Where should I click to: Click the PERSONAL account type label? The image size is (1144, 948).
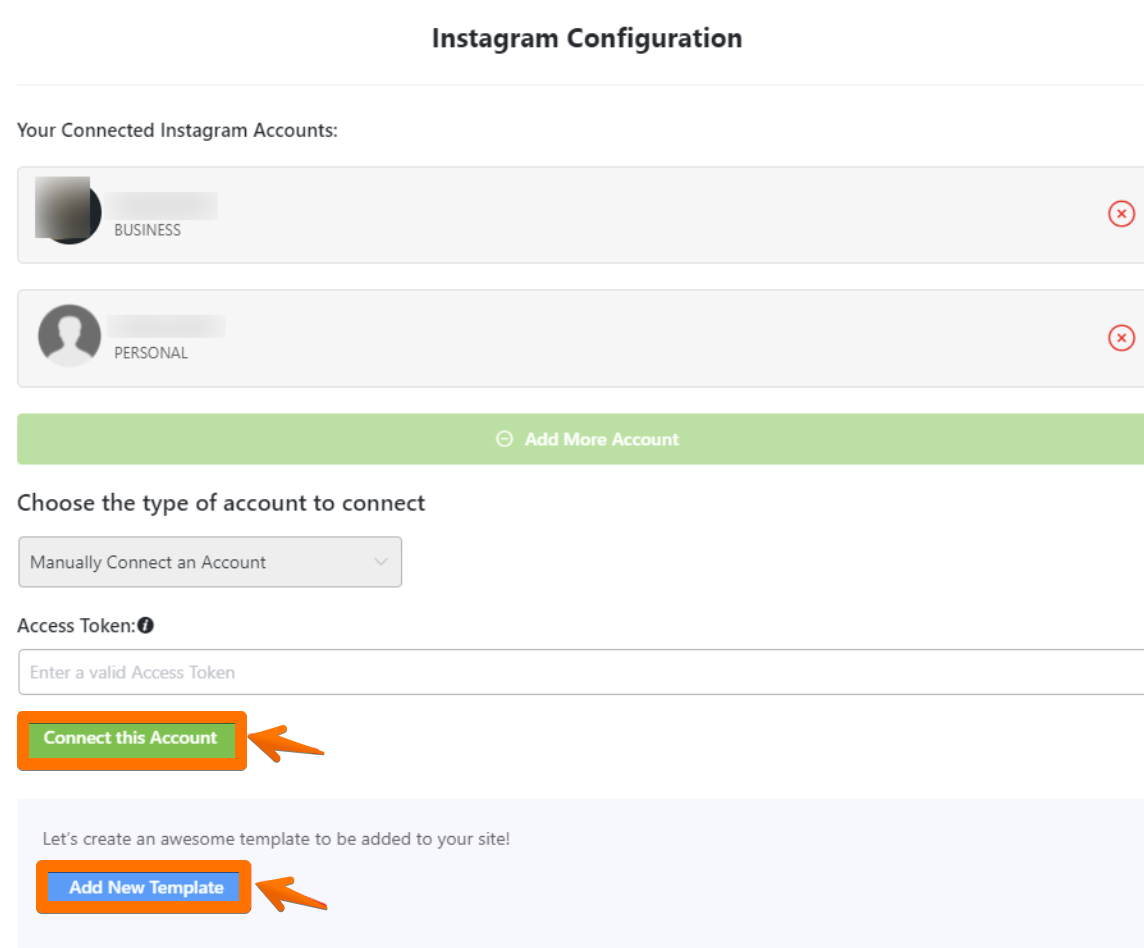point(151,353)
